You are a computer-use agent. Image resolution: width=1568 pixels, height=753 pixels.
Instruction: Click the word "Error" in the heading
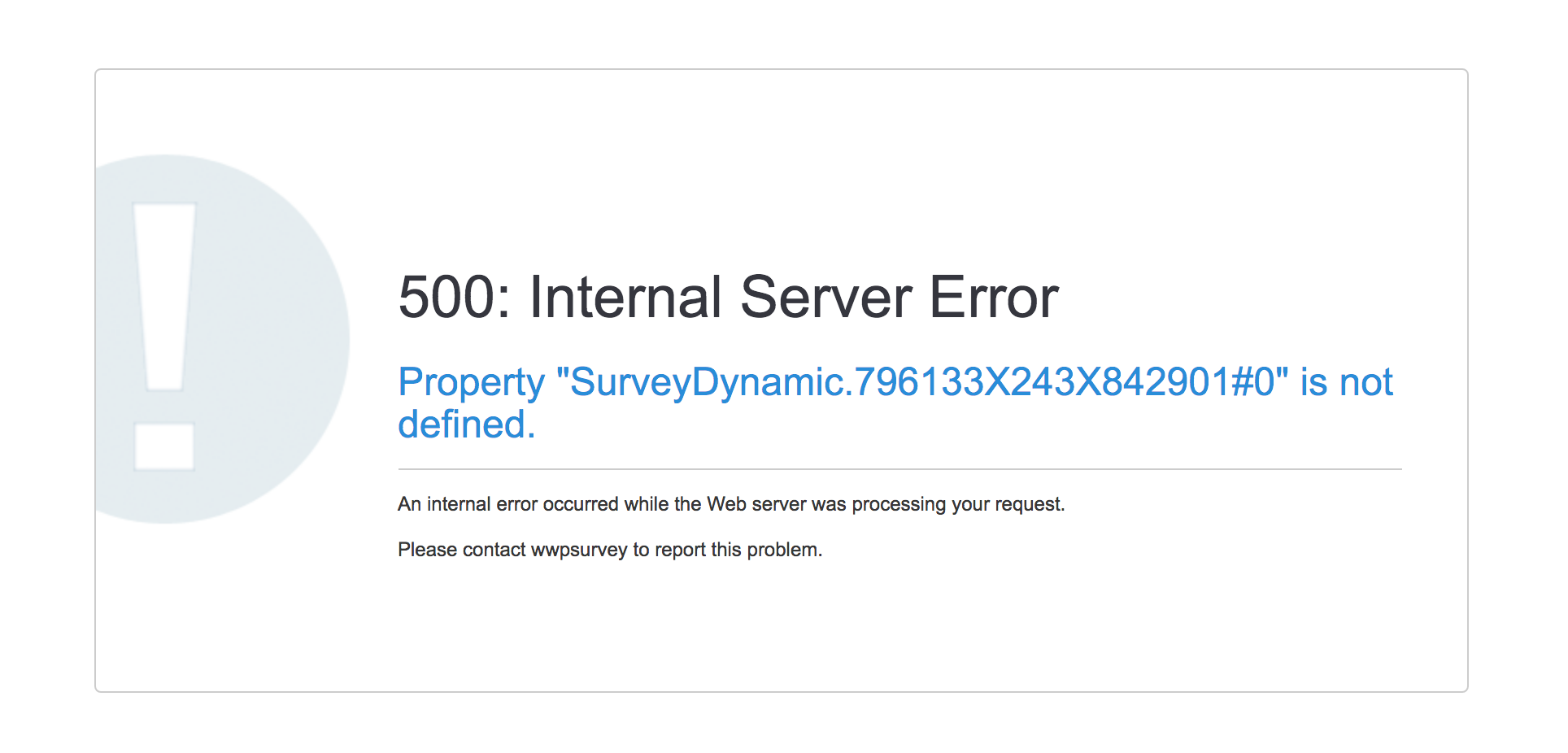pos(994,298)
